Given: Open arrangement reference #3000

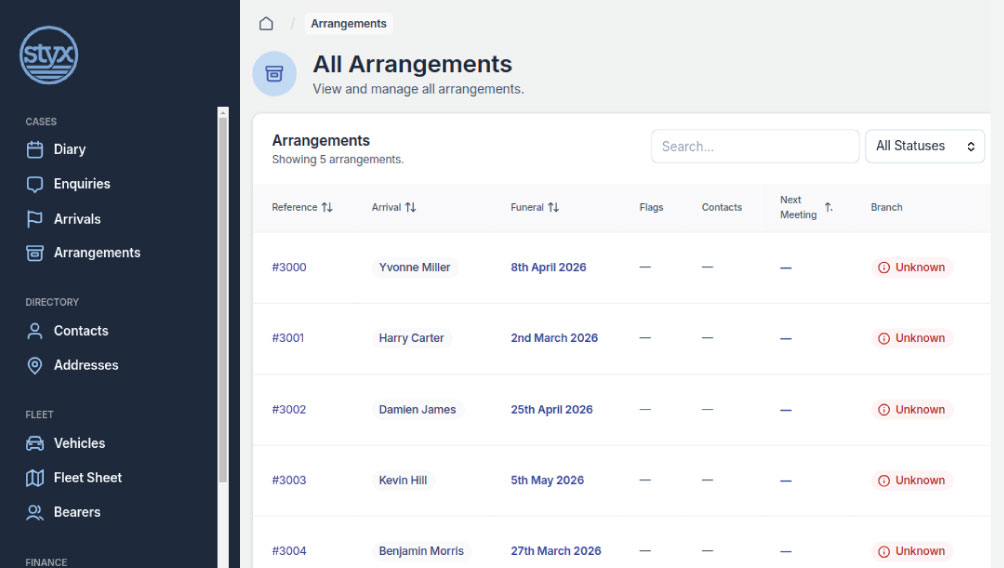Looking at the screenshot, I should click(x=289, y=268).
